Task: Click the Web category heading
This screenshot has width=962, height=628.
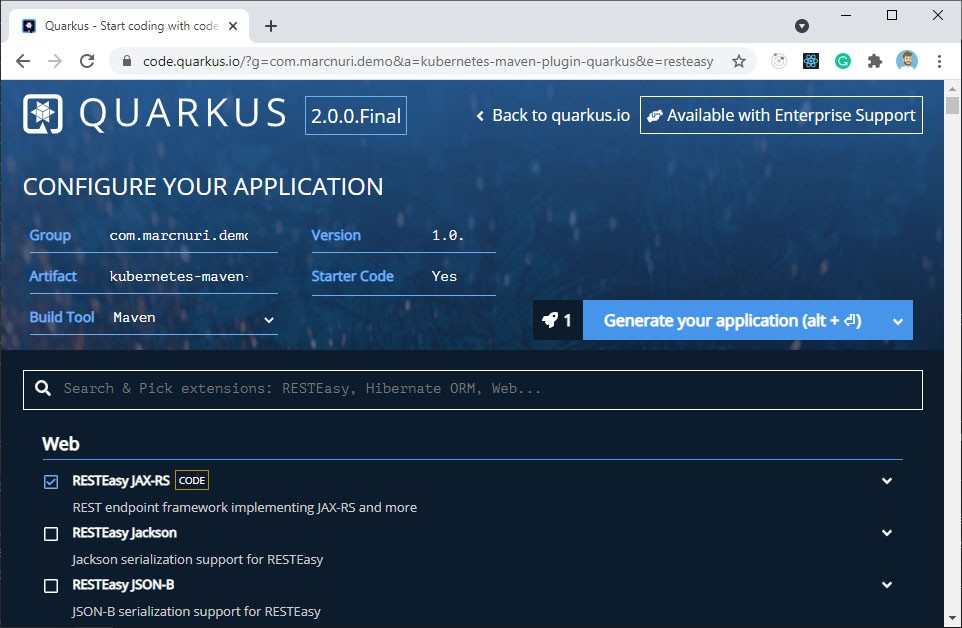Action: pos(61,444)
